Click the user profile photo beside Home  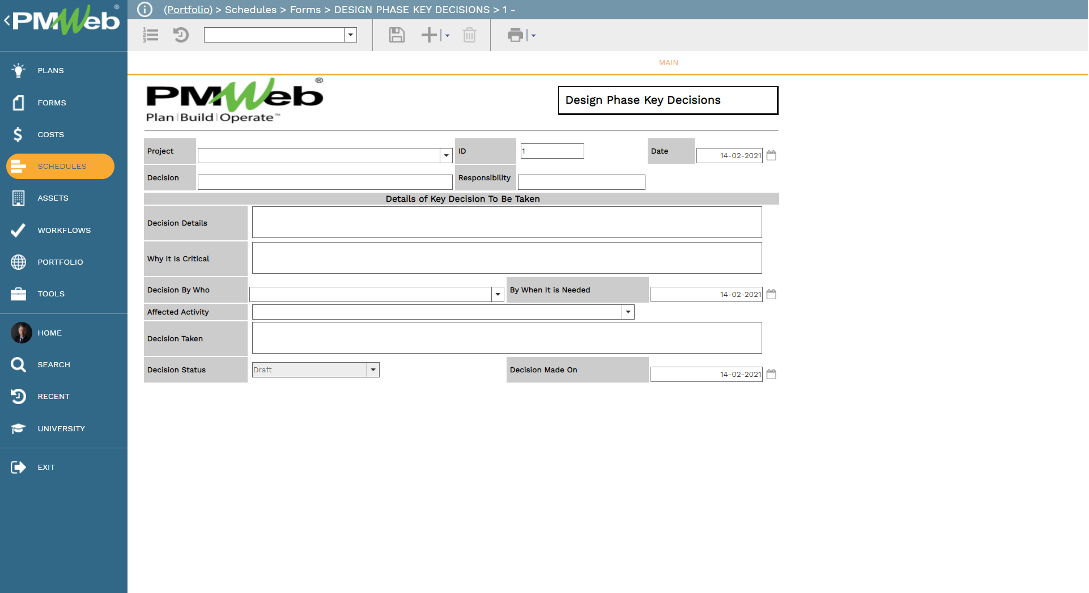click(x=21, y=333)
